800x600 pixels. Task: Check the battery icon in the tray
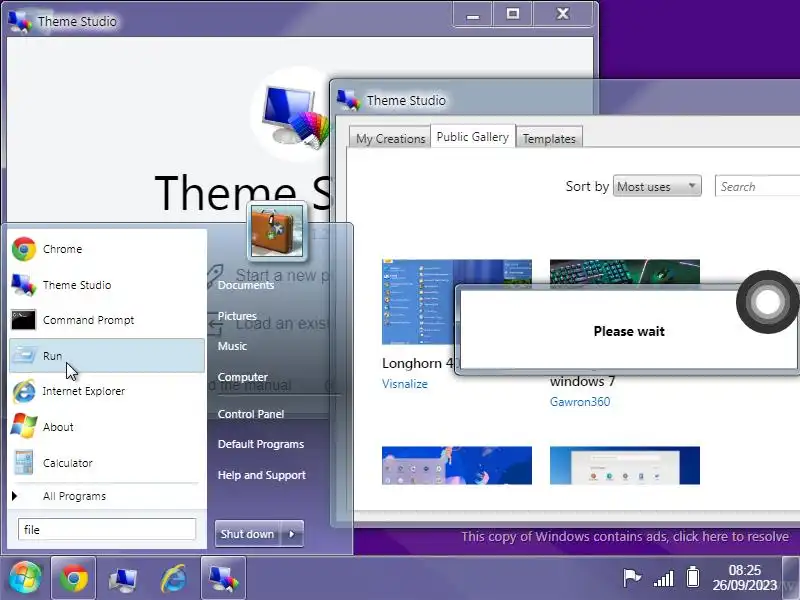(692, 577)
